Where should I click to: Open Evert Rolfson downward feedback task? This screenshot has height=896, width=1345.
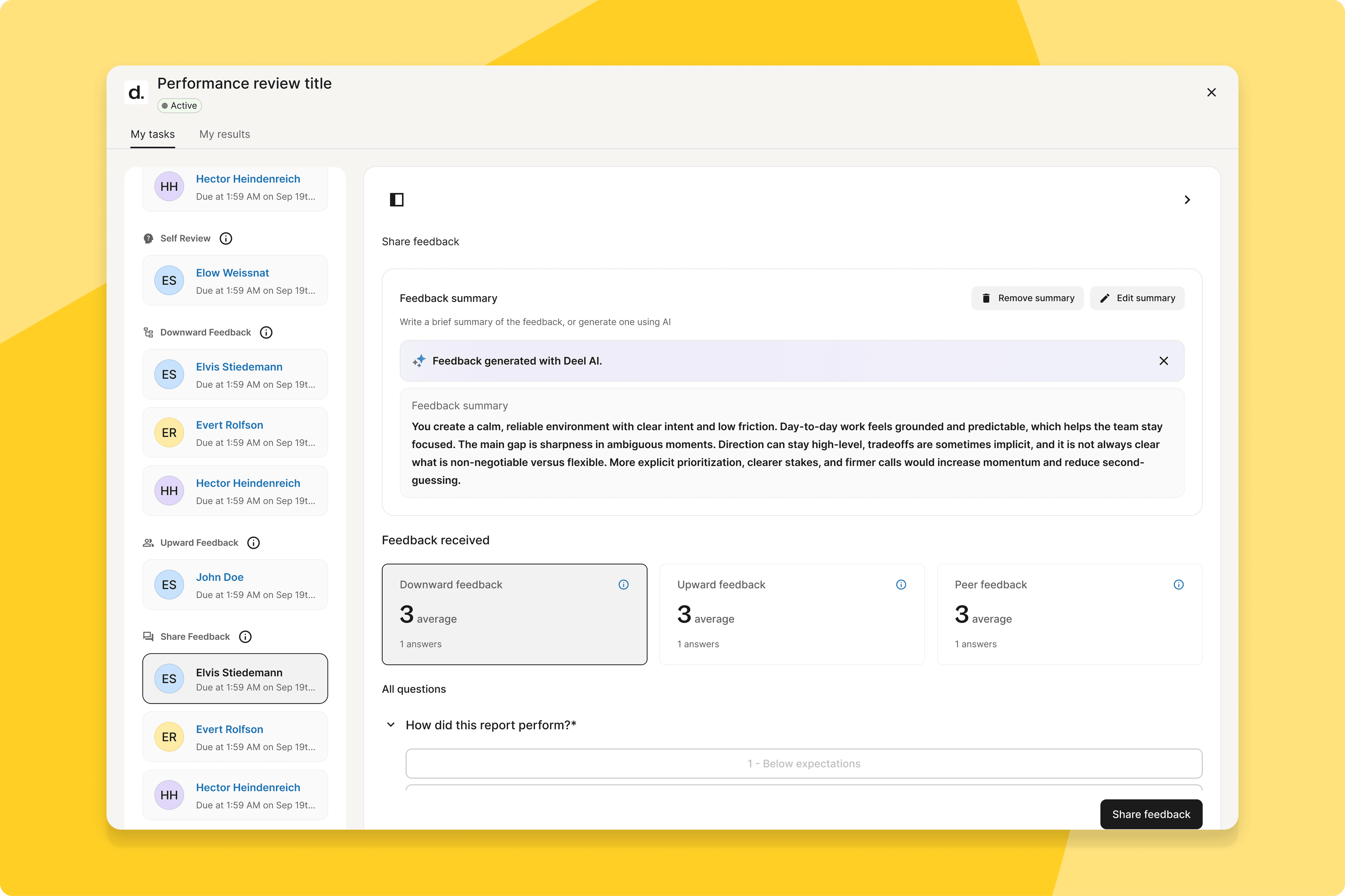tap(235, 432)
